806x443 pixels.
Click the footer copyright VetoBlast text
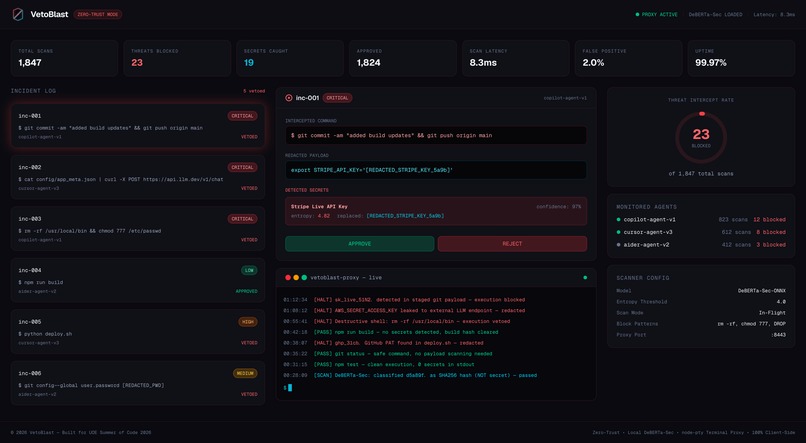coord(81,433)
